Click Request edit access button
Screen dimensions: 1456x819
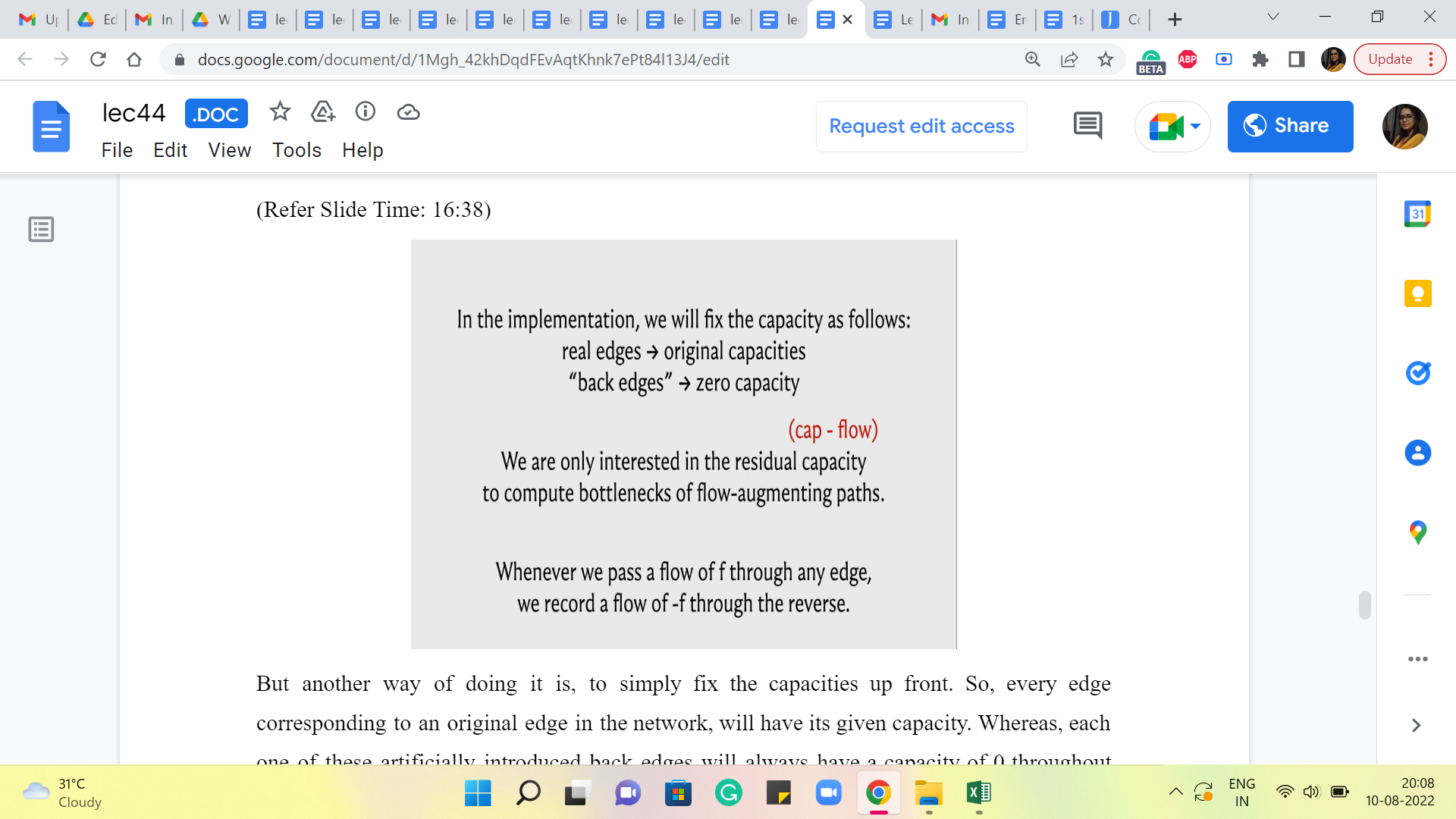(x=921, y=126)
